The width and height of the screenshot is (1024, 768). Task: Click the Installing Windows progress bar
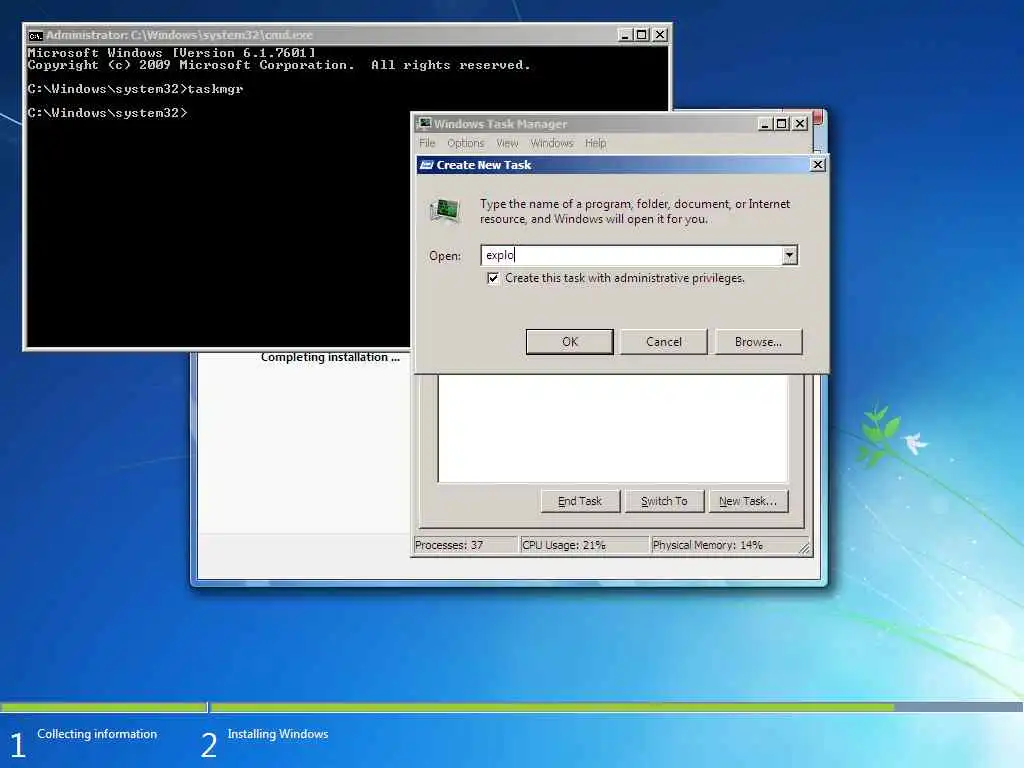click(x=616, y=707)
